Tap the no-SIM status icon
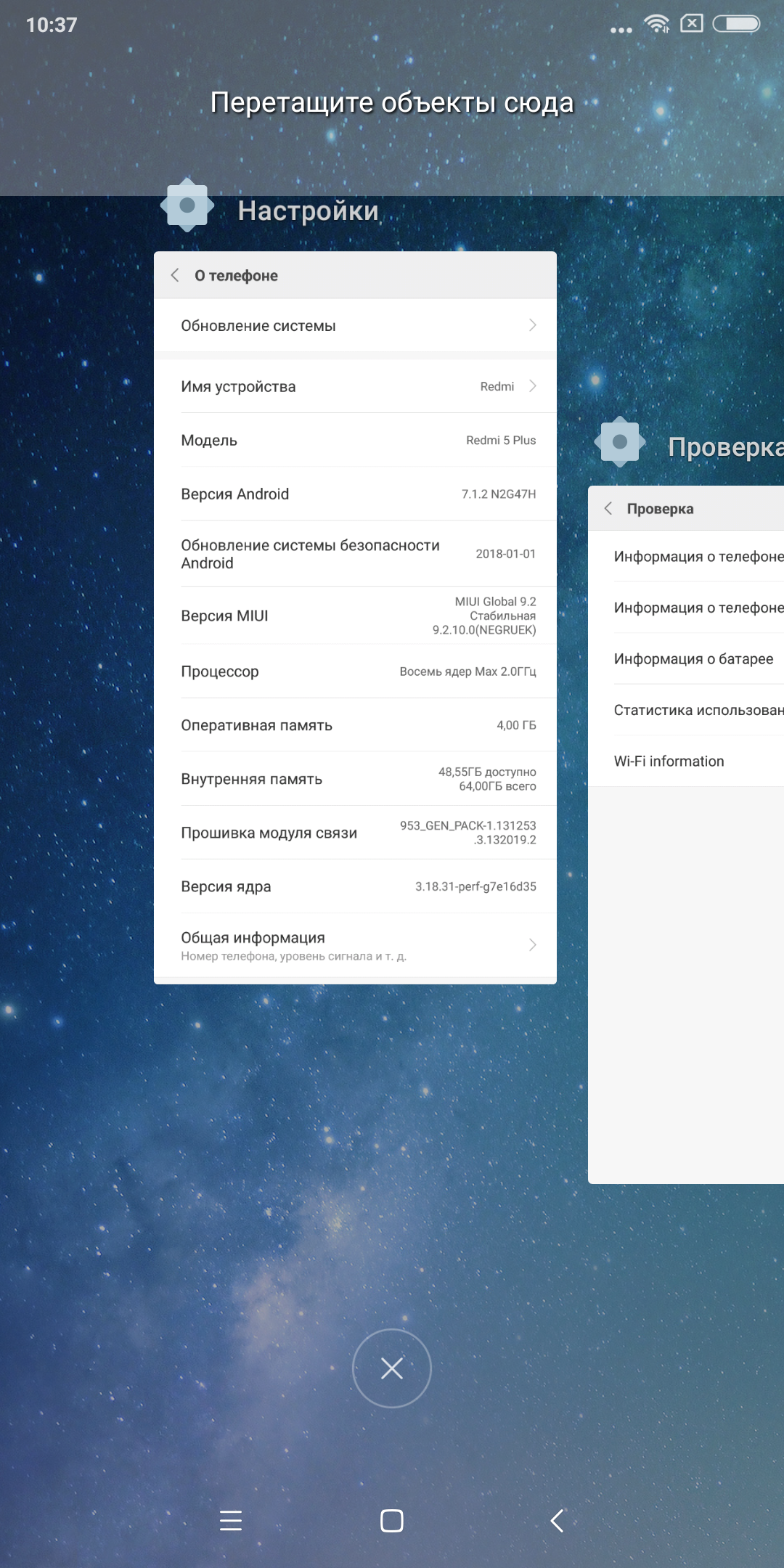Screen dimensions: 784x1568 click(x=692, y=24)
